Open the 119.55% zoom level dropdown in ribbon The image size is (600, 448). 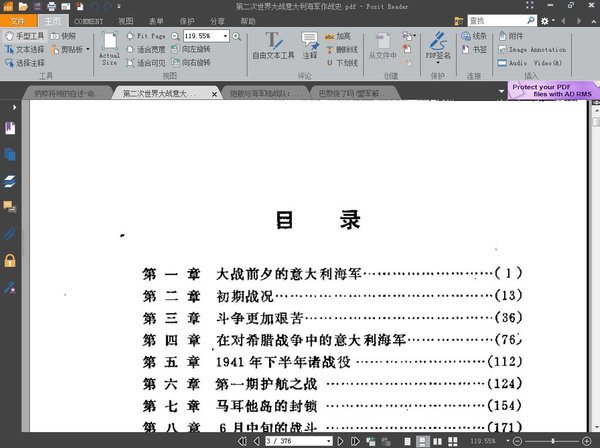[225, 36]
